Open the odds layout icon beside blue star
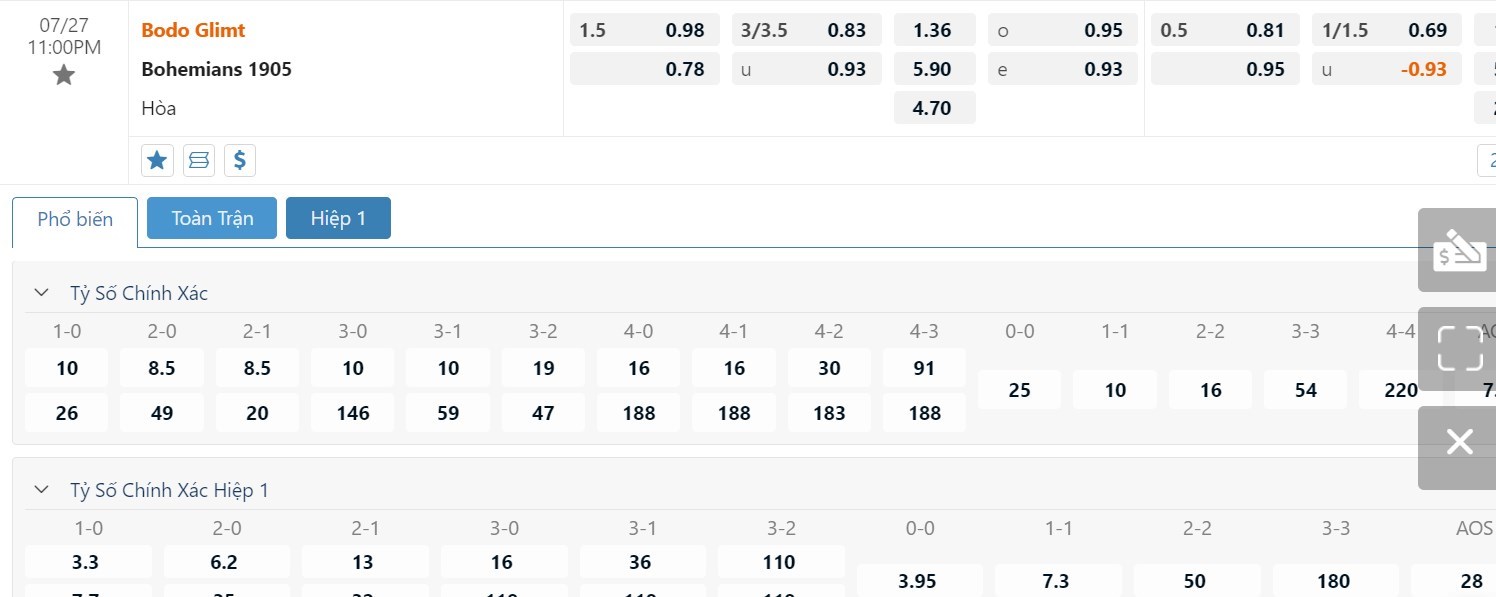Screen dimensions: 1496x597 (199, 160)
